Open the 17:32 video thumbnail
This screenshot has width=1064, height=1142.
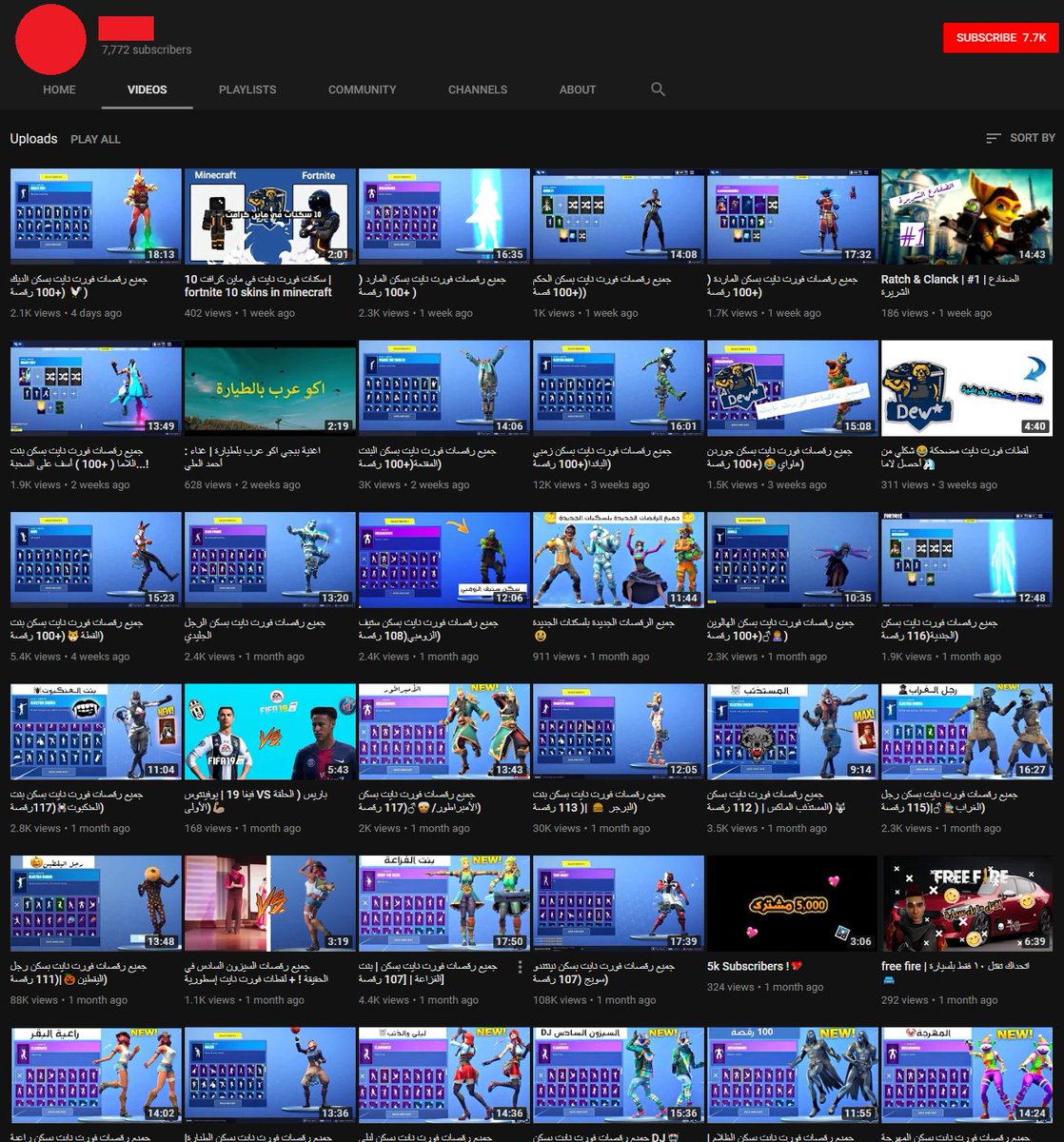tap(793, 217)
